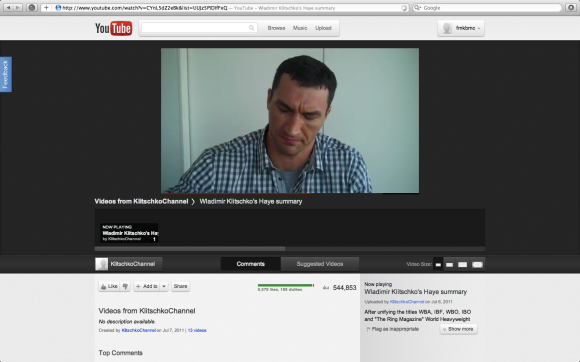The height and width of the screenshot is (362, 580).
Task: Click the browser back arrow
Action: click(x=8, y=7)
